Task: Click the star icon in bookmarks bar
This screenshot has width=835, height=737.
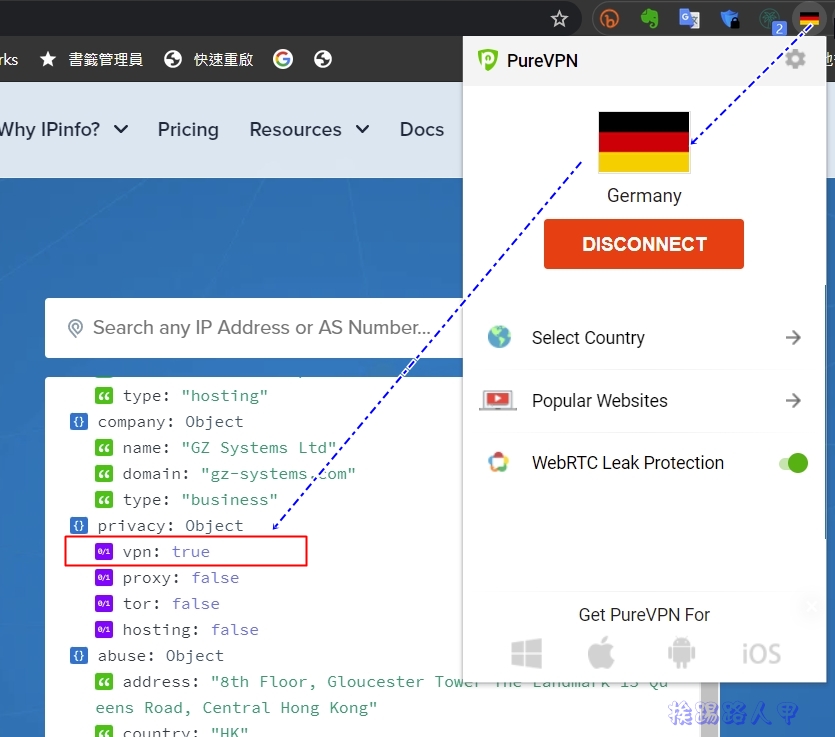Action: coord(48,59)
